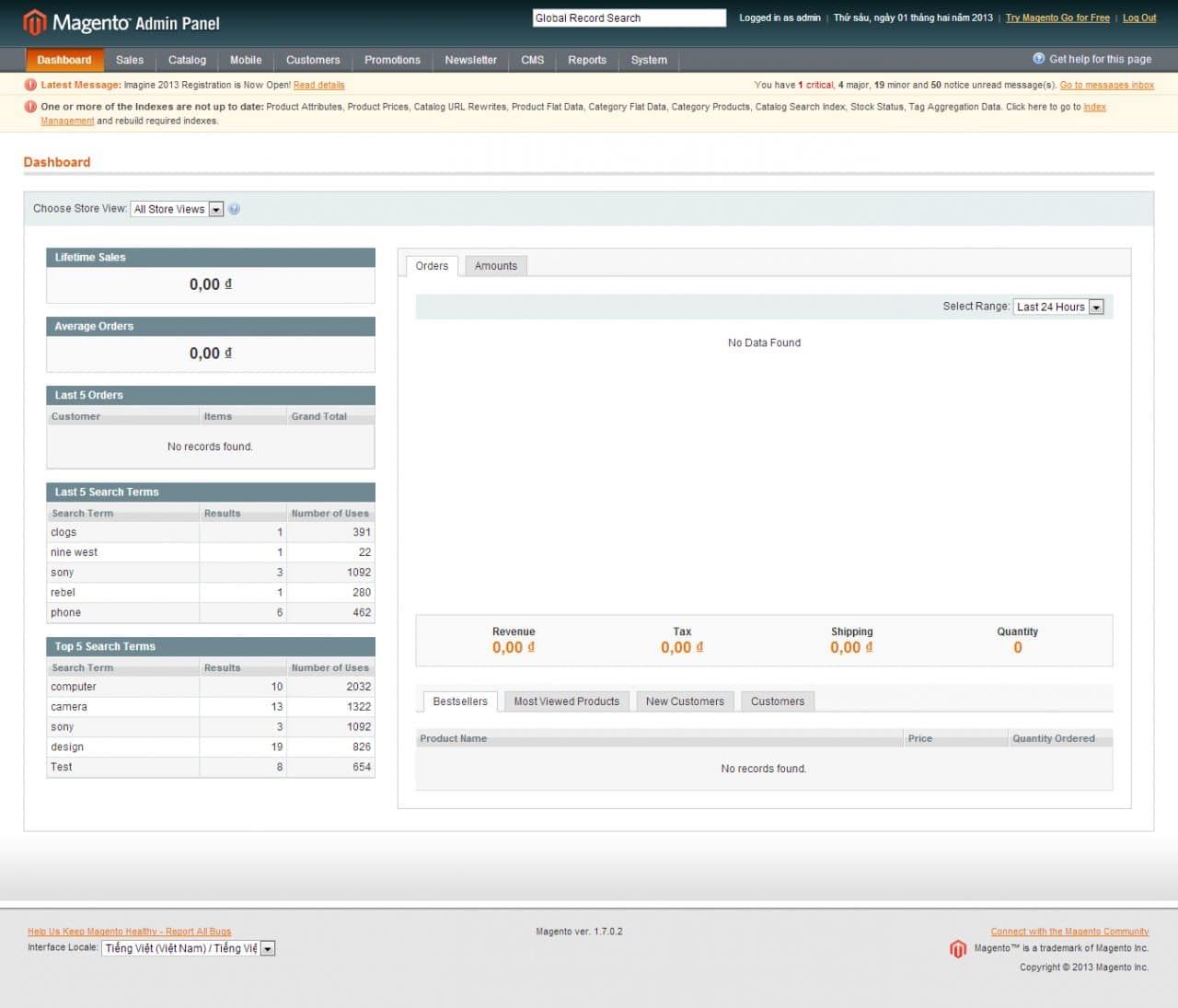Click the Magento logo icon in header
Image resolution: width=1178 pixels, height=1008 pixels.
pyautogui.click(x=35, y=22)
